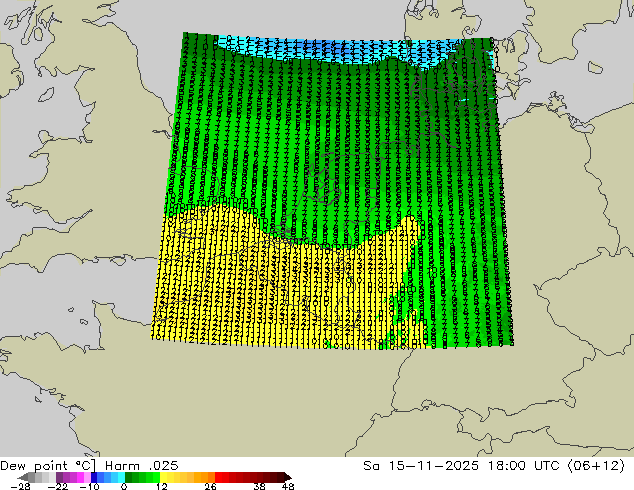Screen dimensions: 634x490
Task: Click the '18:00 UTC' time text
Action: coord(524,466)
